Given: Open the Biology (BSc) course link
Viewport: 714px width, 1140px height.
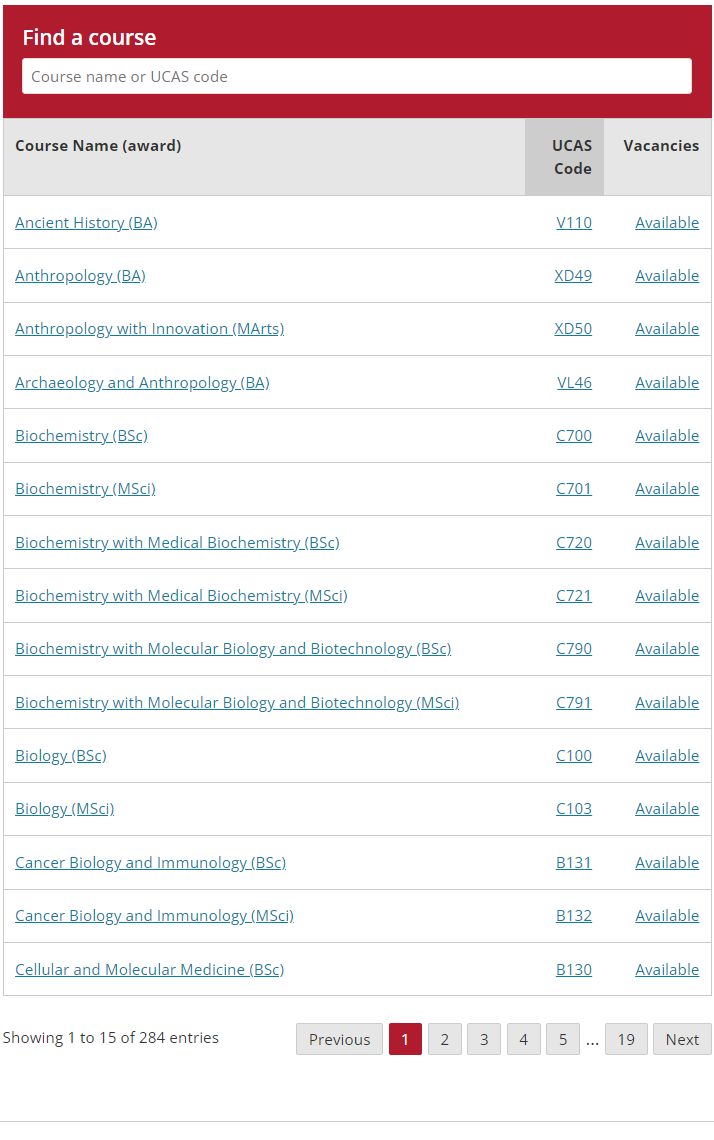Looking at the screenshot, I should coord(60,755).
